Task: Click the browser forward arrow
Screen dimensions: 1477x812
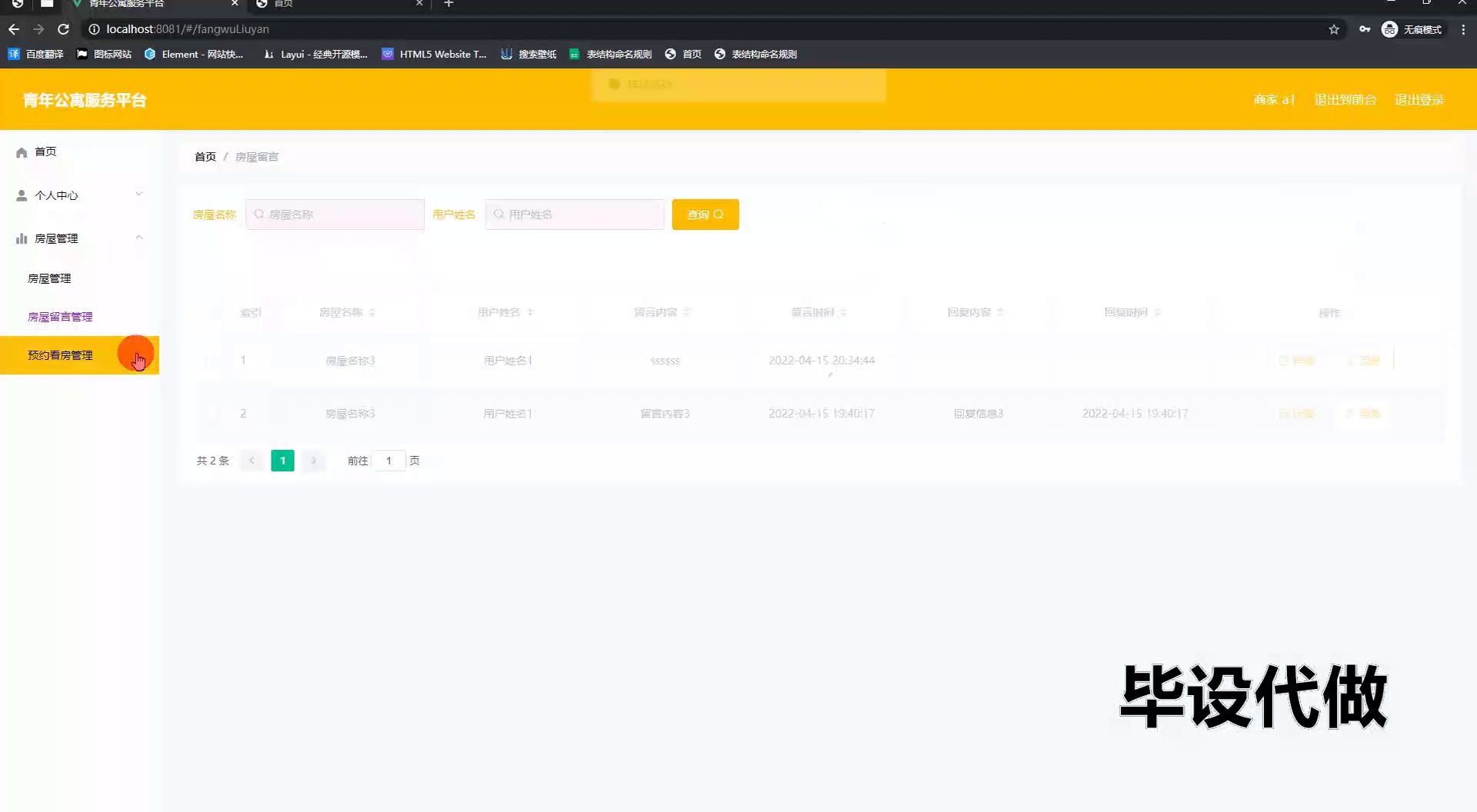Action: (x=38, y=29)
